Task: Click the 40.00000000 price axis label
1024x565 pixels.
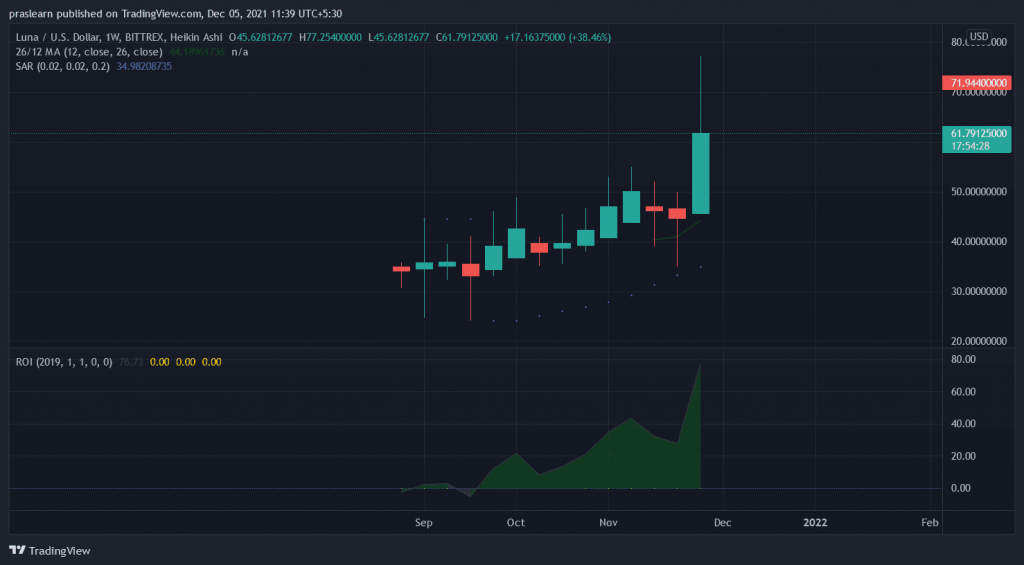Action: click(x=976, y=241)
